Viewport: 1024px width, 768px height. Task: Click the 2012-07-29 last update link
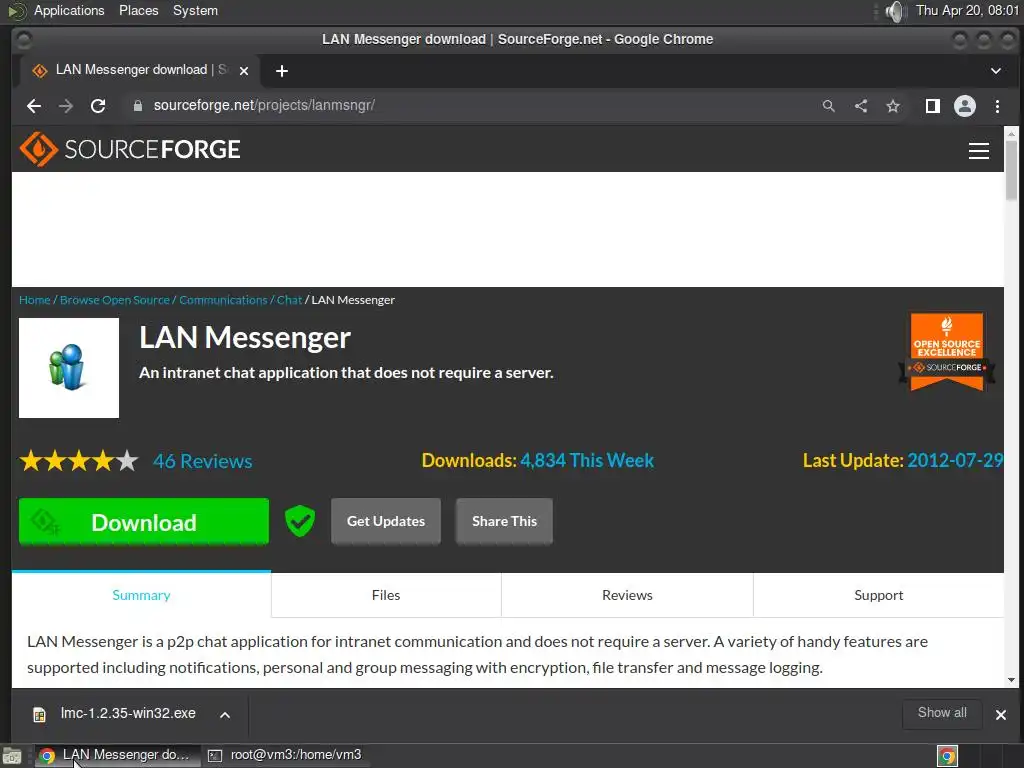tap(954, 460)
